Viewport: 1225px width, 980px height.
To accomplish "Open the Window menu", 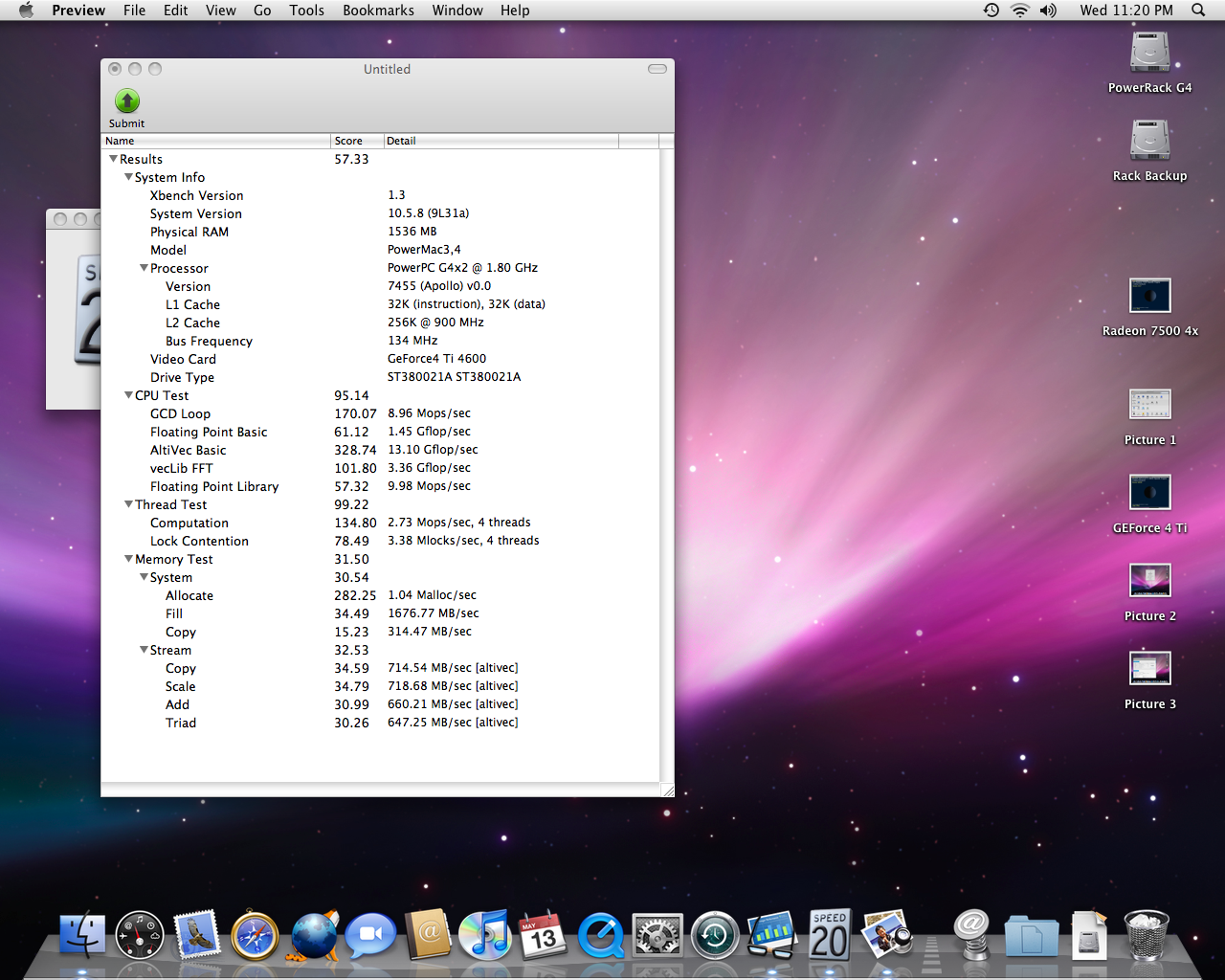I will (x=457, y=10).
